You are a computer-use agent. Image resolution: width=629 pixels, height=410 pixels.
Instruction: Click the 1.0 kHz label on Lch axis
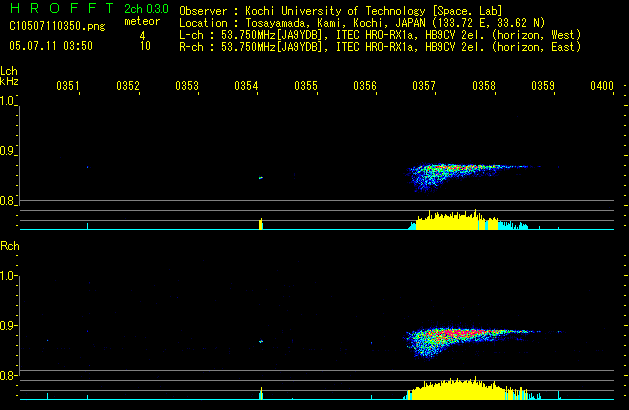coord(8,101)
